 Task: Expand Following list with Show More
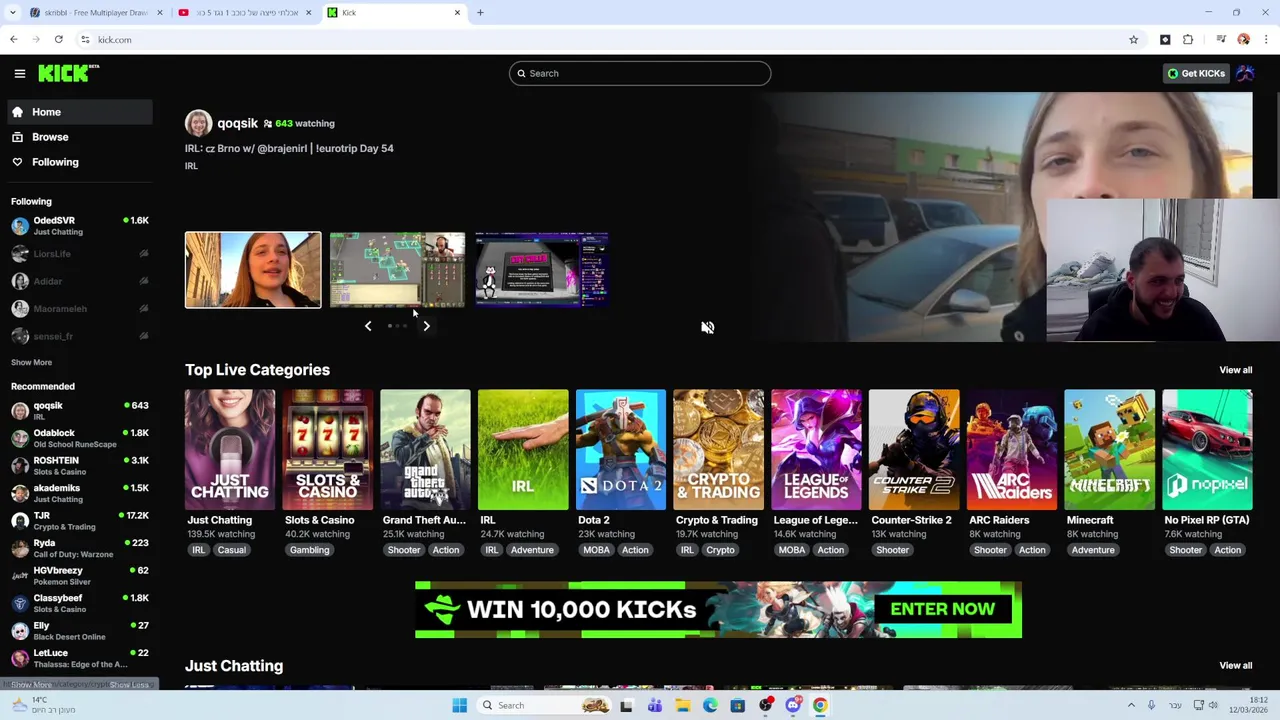pos(31,362)
